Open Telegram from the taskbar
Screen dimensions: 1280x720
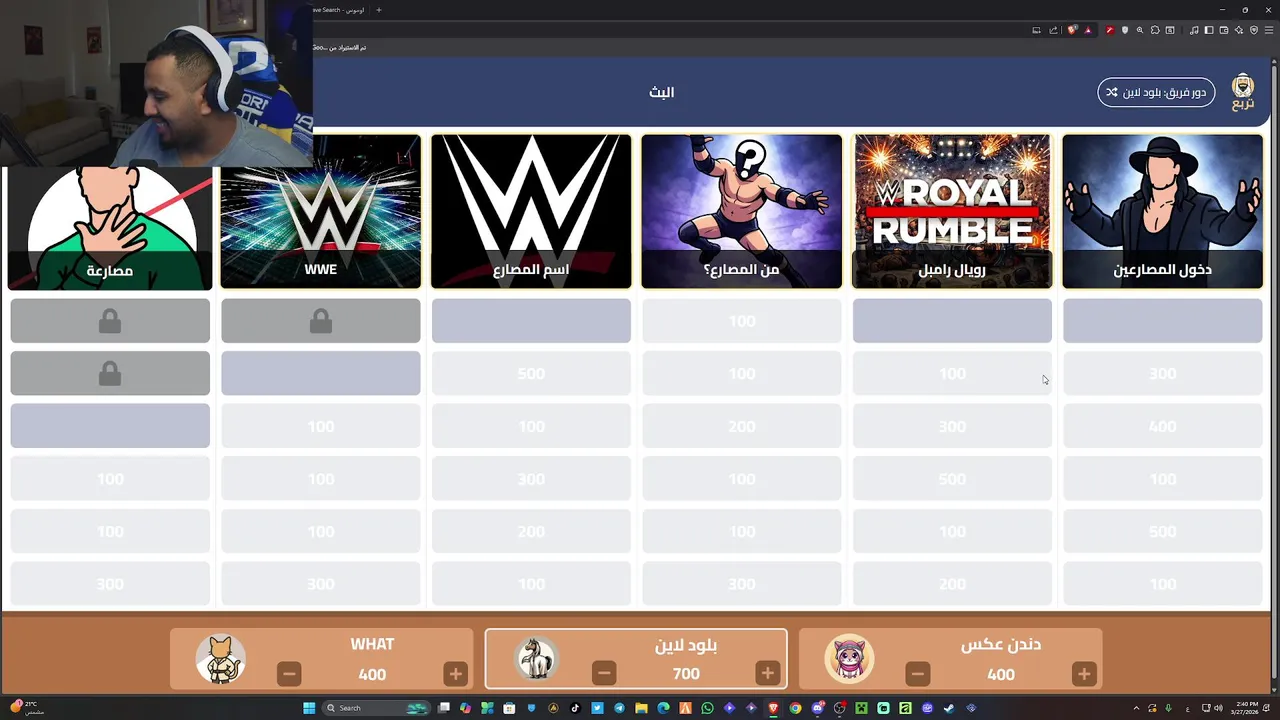click(619, 708)
